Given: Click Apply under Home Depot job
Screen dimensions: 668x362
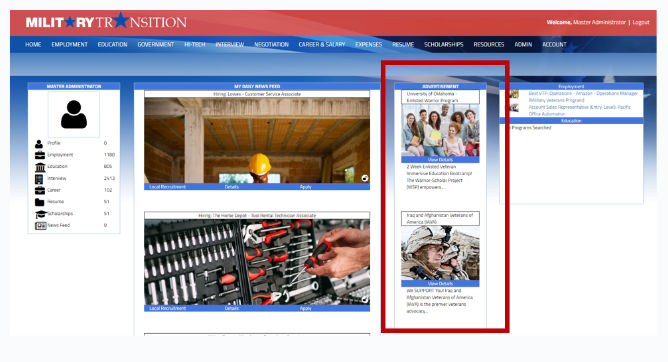Looking at the screenshot, I should coord(305,308).
